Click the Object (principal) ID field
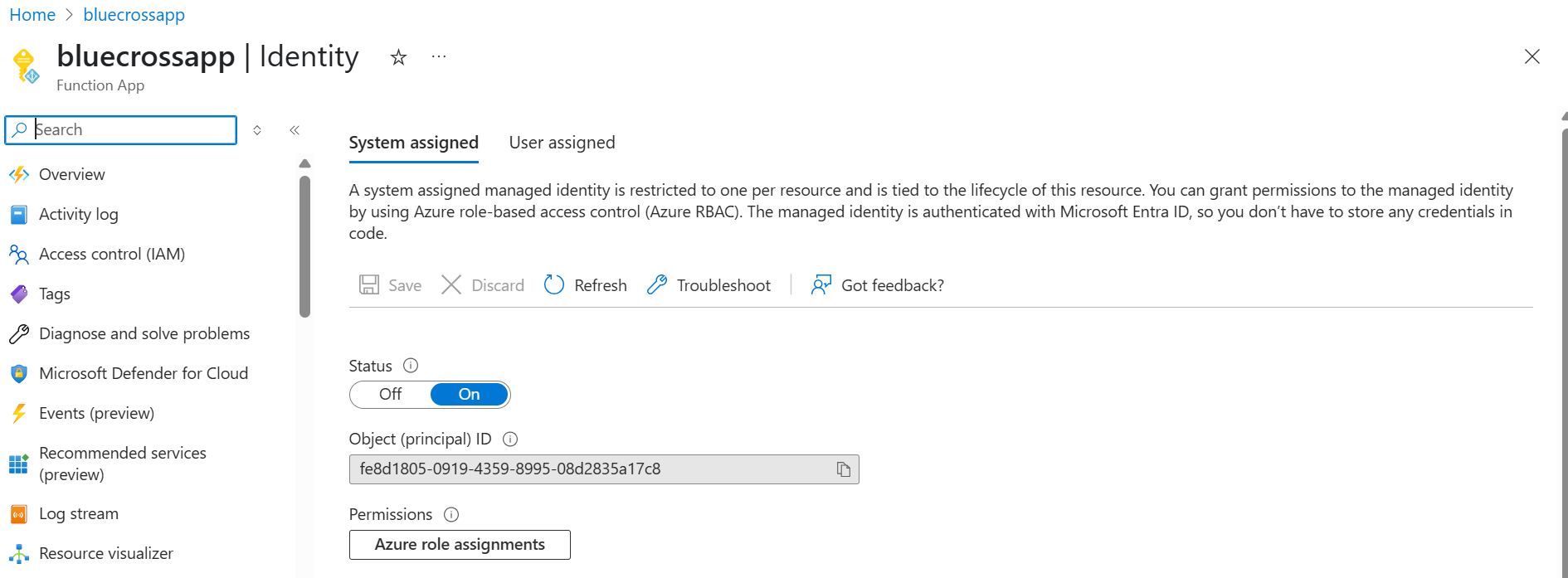Screen dimensions: 1568x578 pyautogui.click(x=604, y=469)
